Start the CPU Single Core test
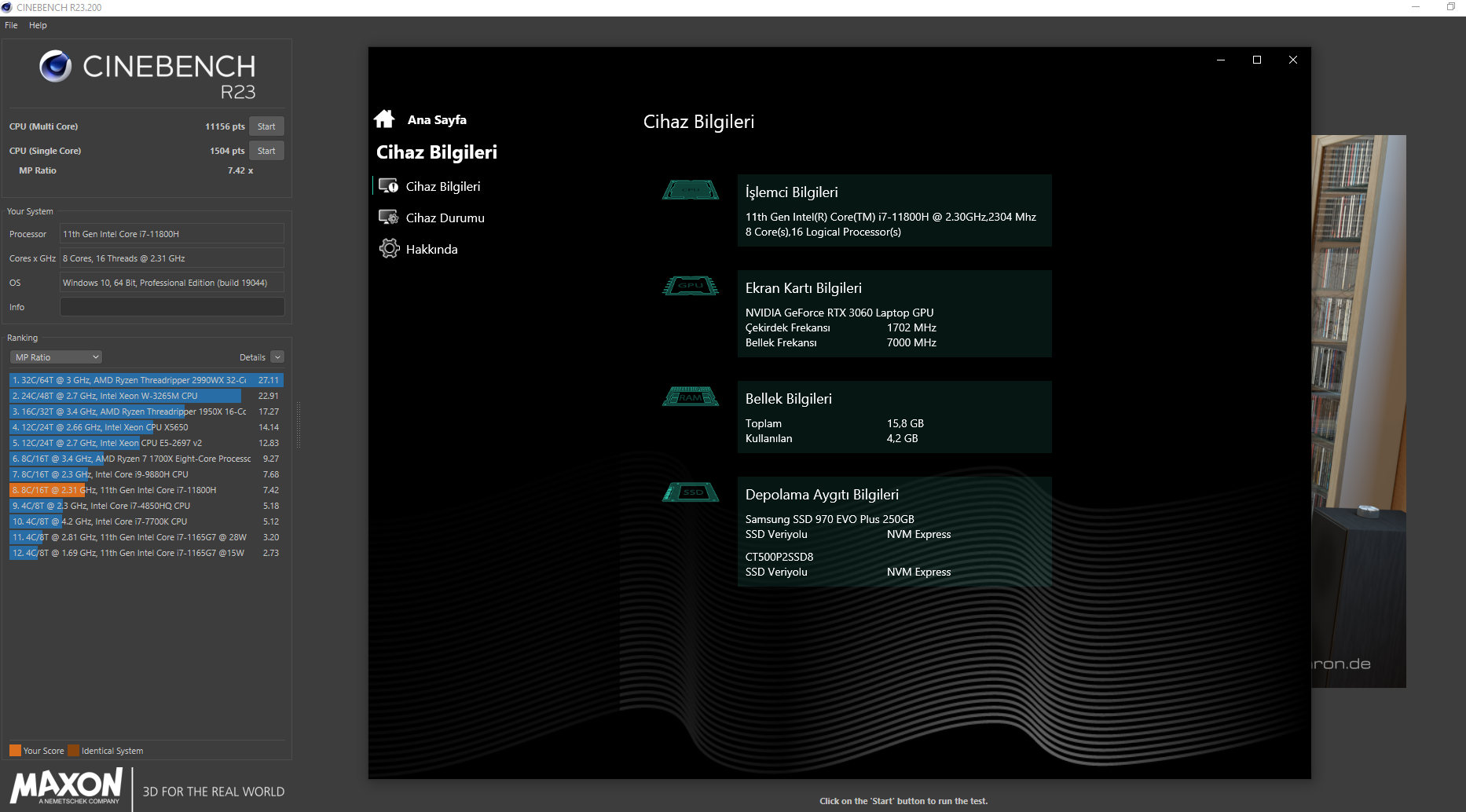Viewport: 1466px width, 812px height. pyautogui.click(x=266, y=151)
